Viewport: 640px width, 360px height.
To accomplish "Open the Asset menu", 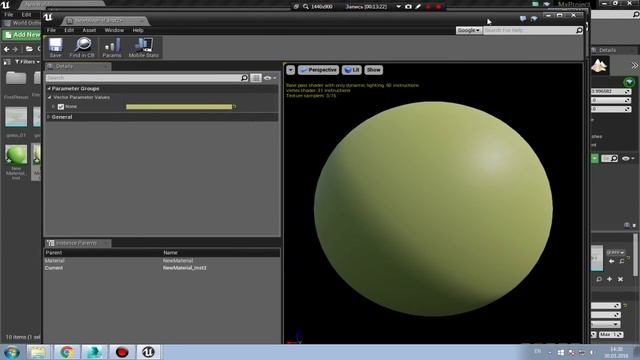I will pos(89,30).
